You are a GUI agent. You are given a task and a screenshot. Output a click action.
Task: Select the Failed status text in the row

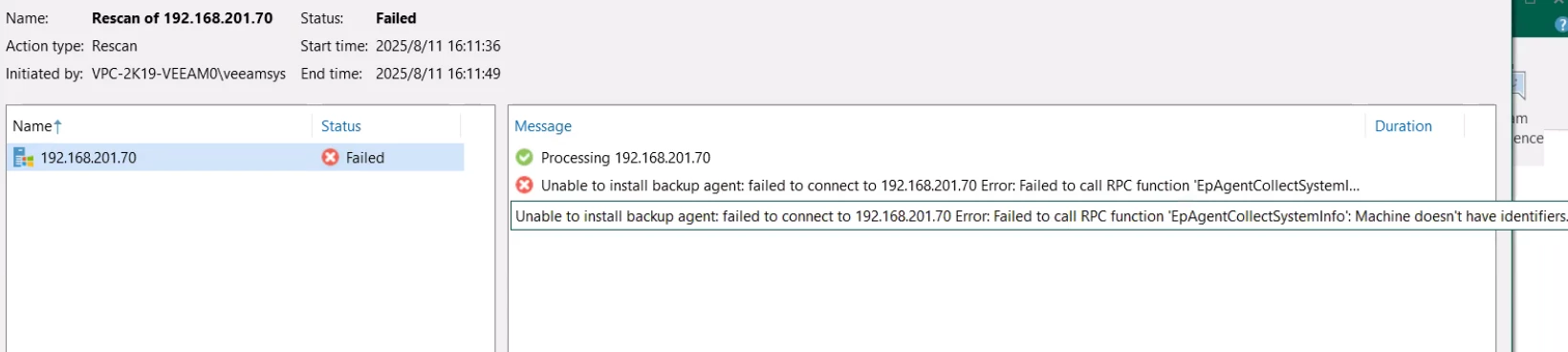pyautogui.click(x=365, y=158)
